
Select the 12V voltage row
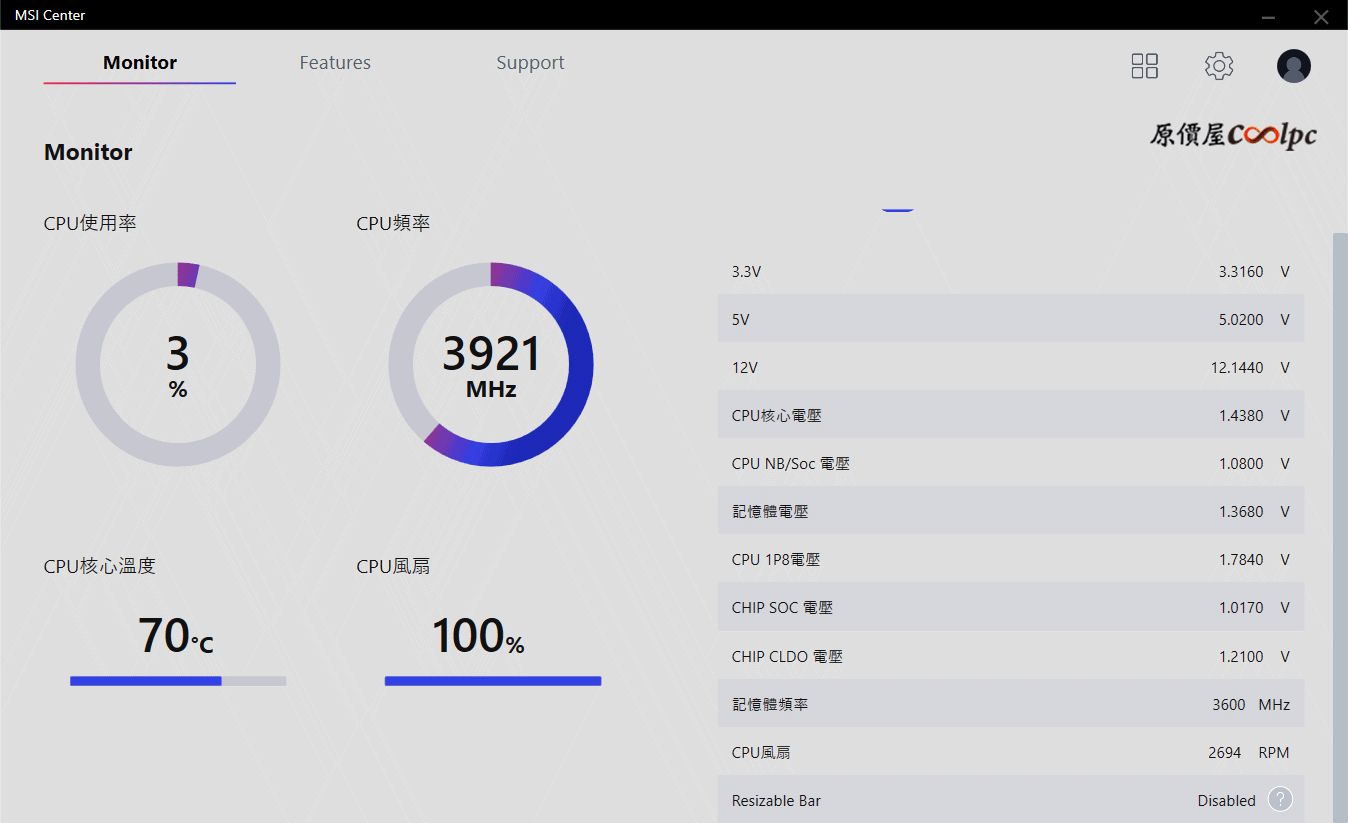(1010, 368)
